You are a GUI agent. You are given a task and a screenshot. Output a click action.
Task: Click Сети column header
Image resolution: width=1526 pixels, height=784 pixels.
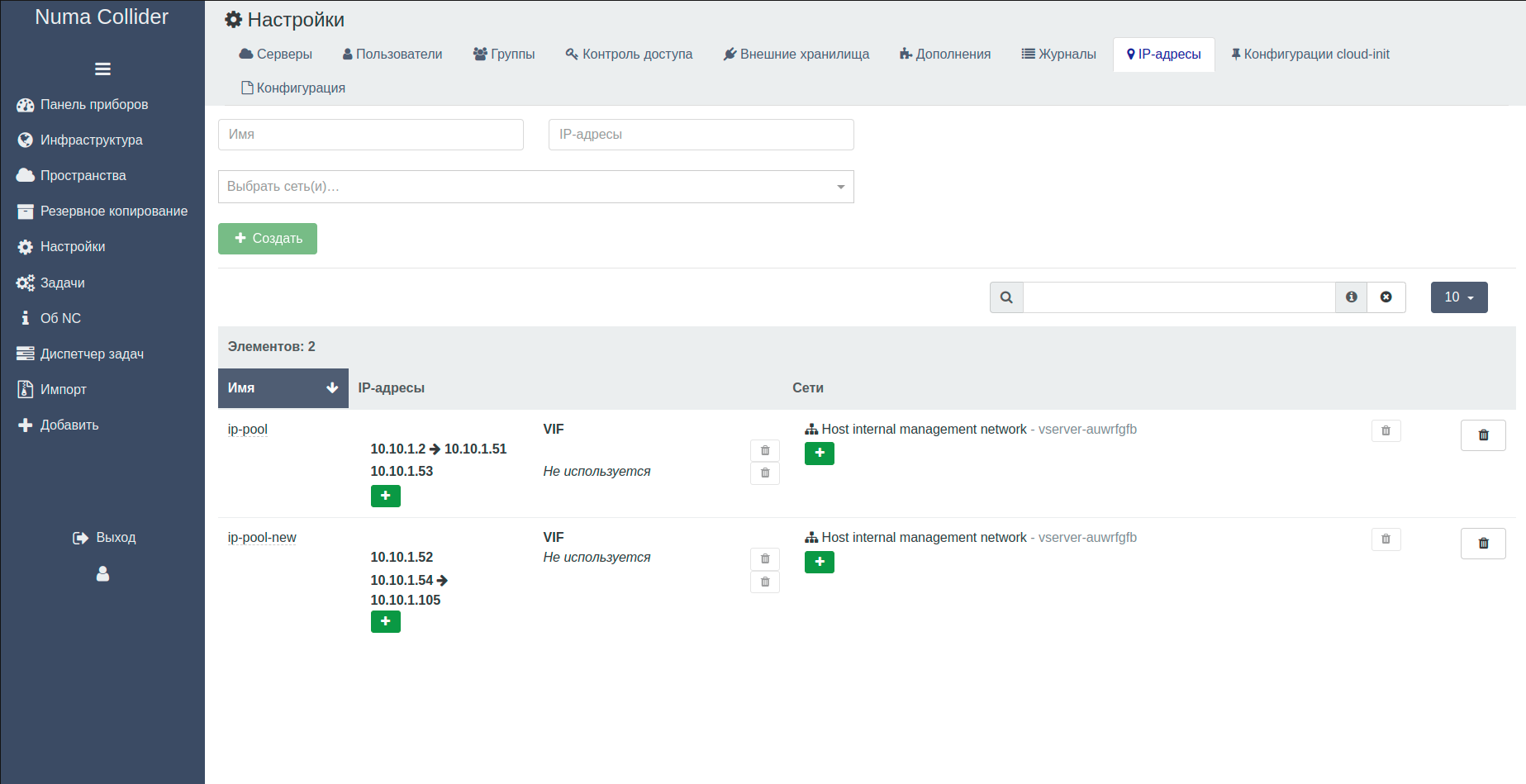pos(808,388)
